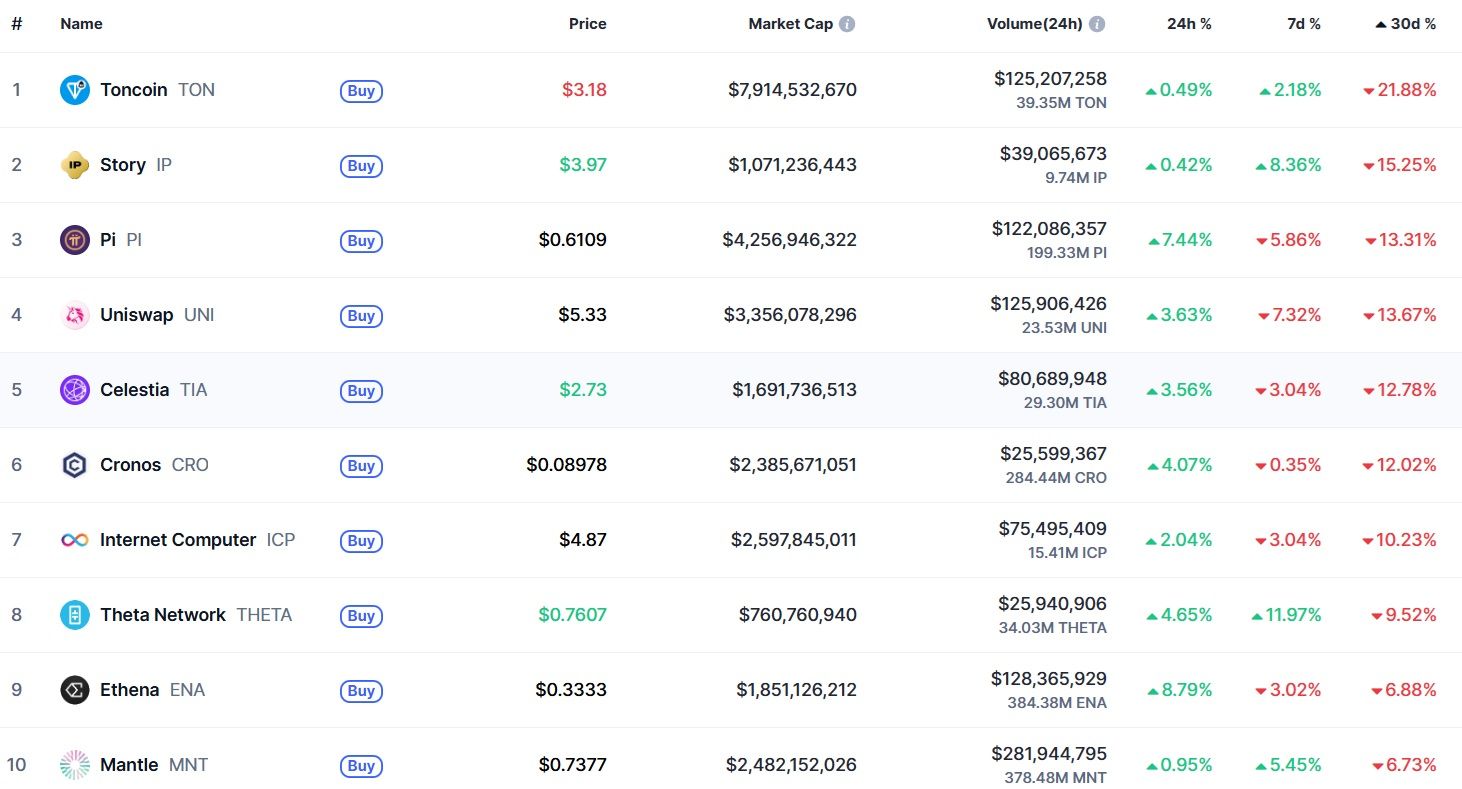This screenshot has height=789, width=1462.
Task: Click the Theta Network logo
Action: (75, 615)
